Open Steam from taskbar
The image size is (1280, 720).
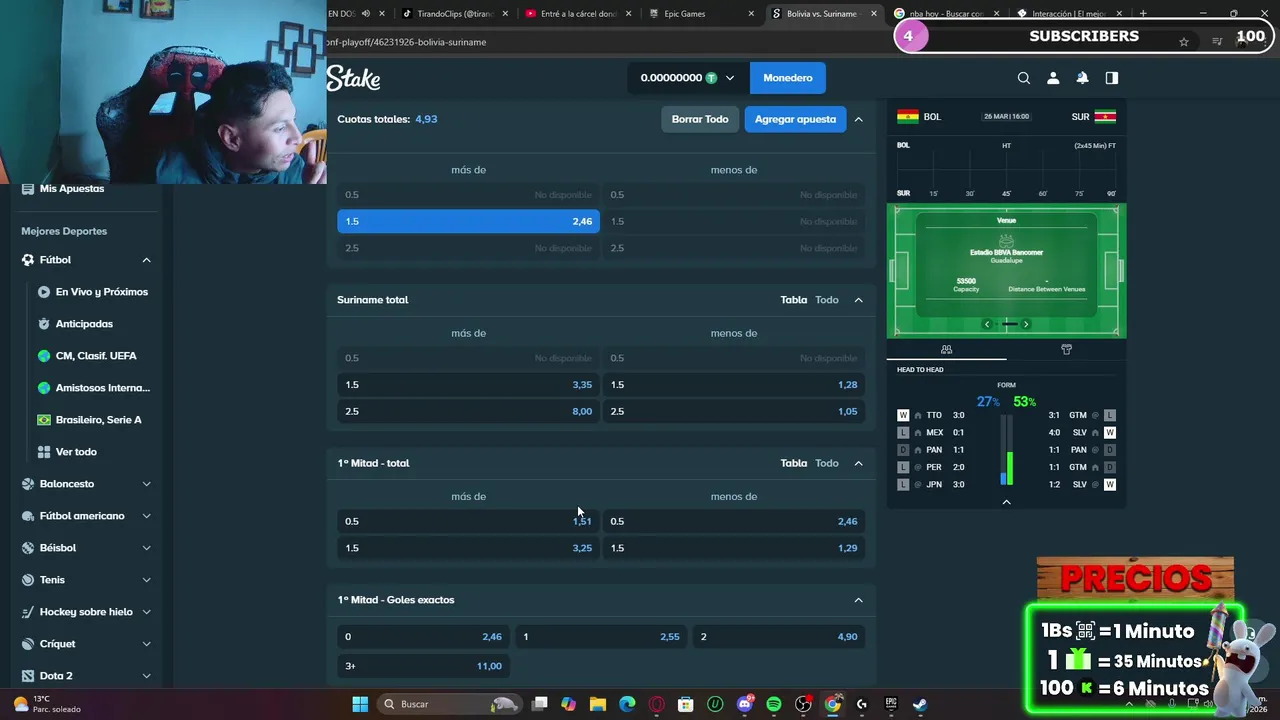click(x=920, y=704)
